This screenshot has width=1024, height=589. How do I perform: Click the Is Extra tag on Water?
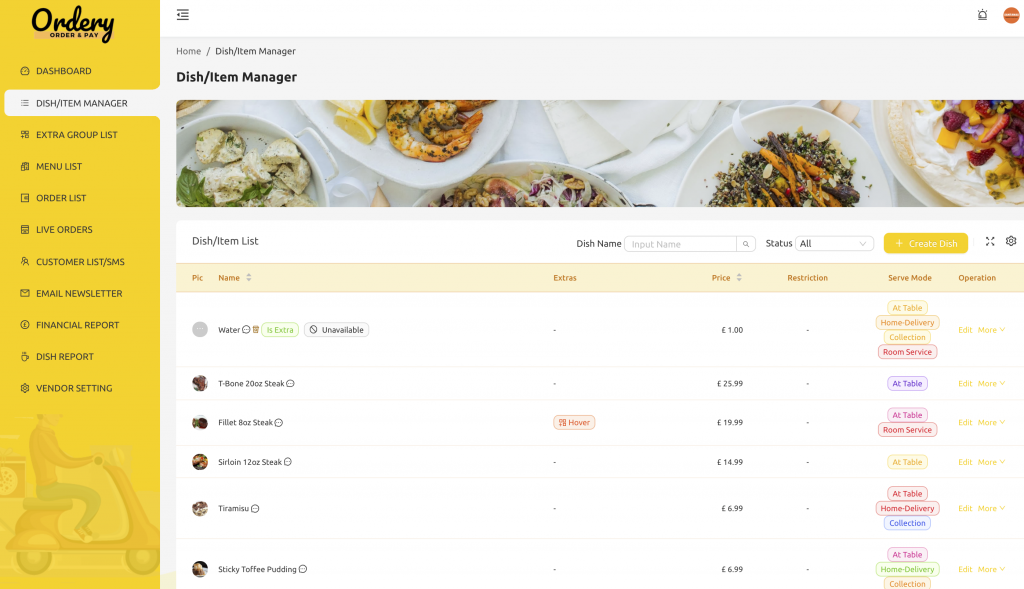[280, 330]
